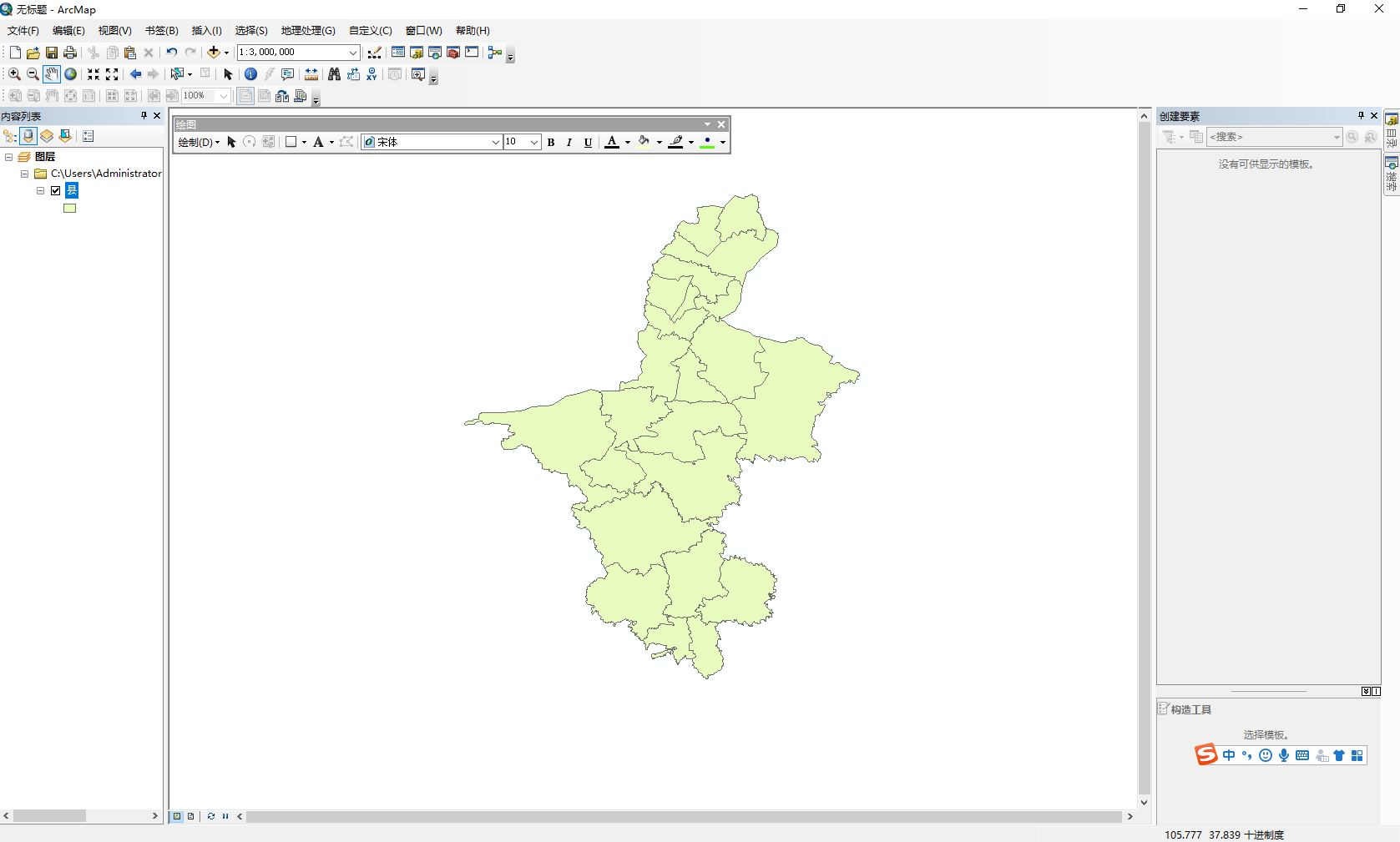Click the Sogou input method logo
Screen dimensions: 1400x842
1206,754
